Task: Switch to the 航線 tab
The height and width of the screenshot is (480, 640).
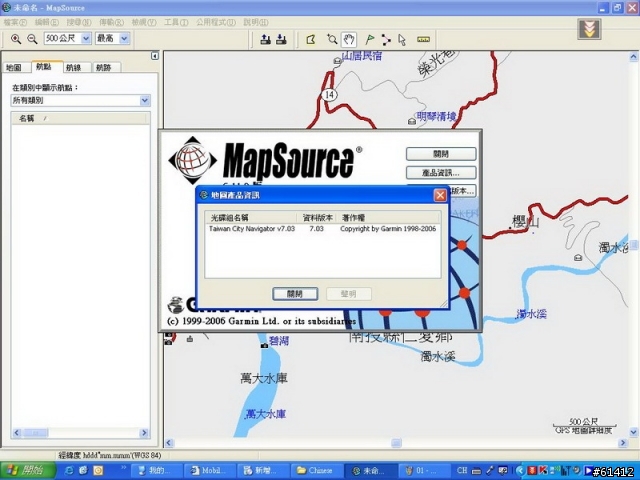Action: click(x=76, y=67)
